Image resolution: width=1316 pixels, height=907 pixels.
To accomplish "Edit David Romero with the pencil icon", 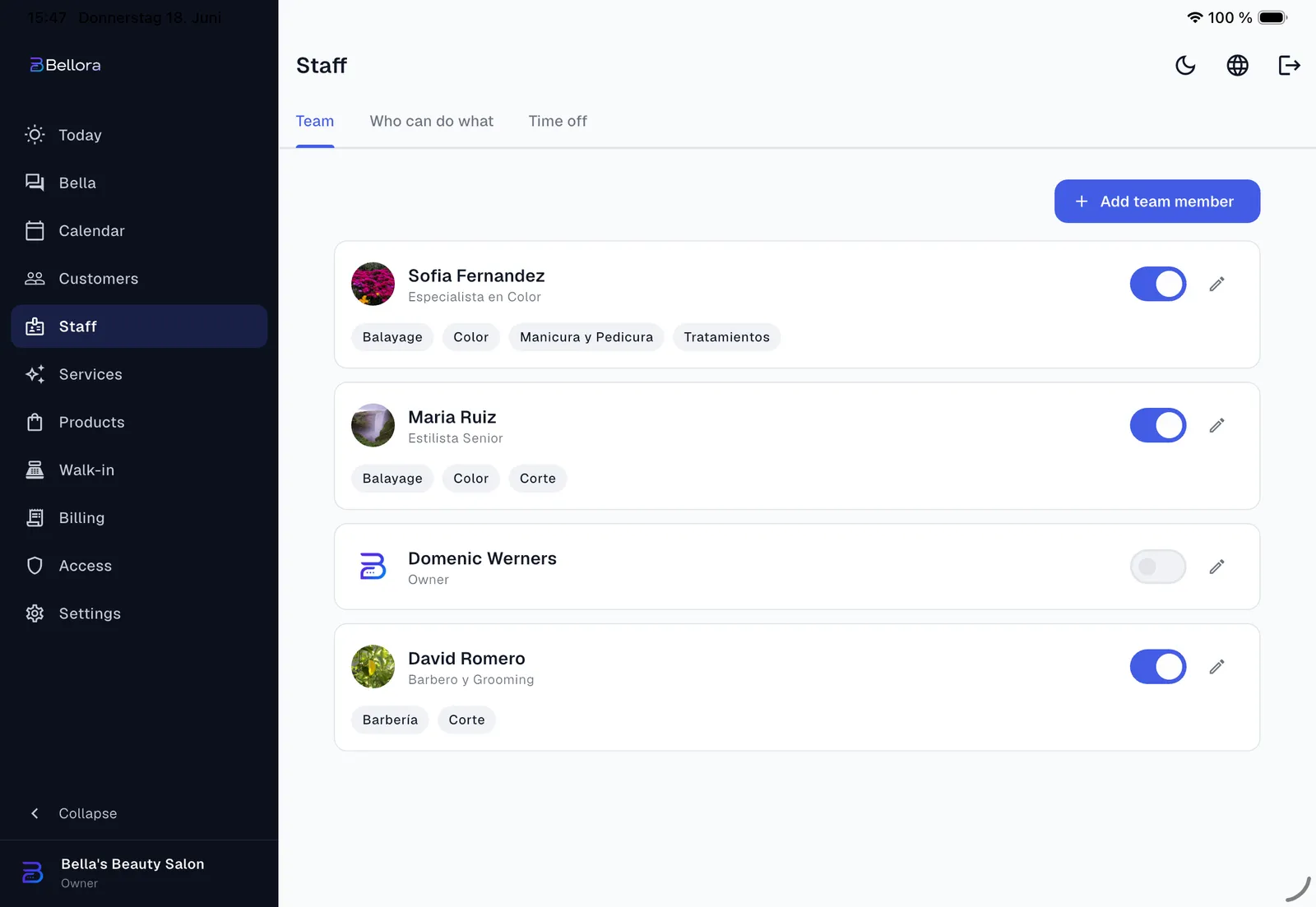I will point(1216,666).
